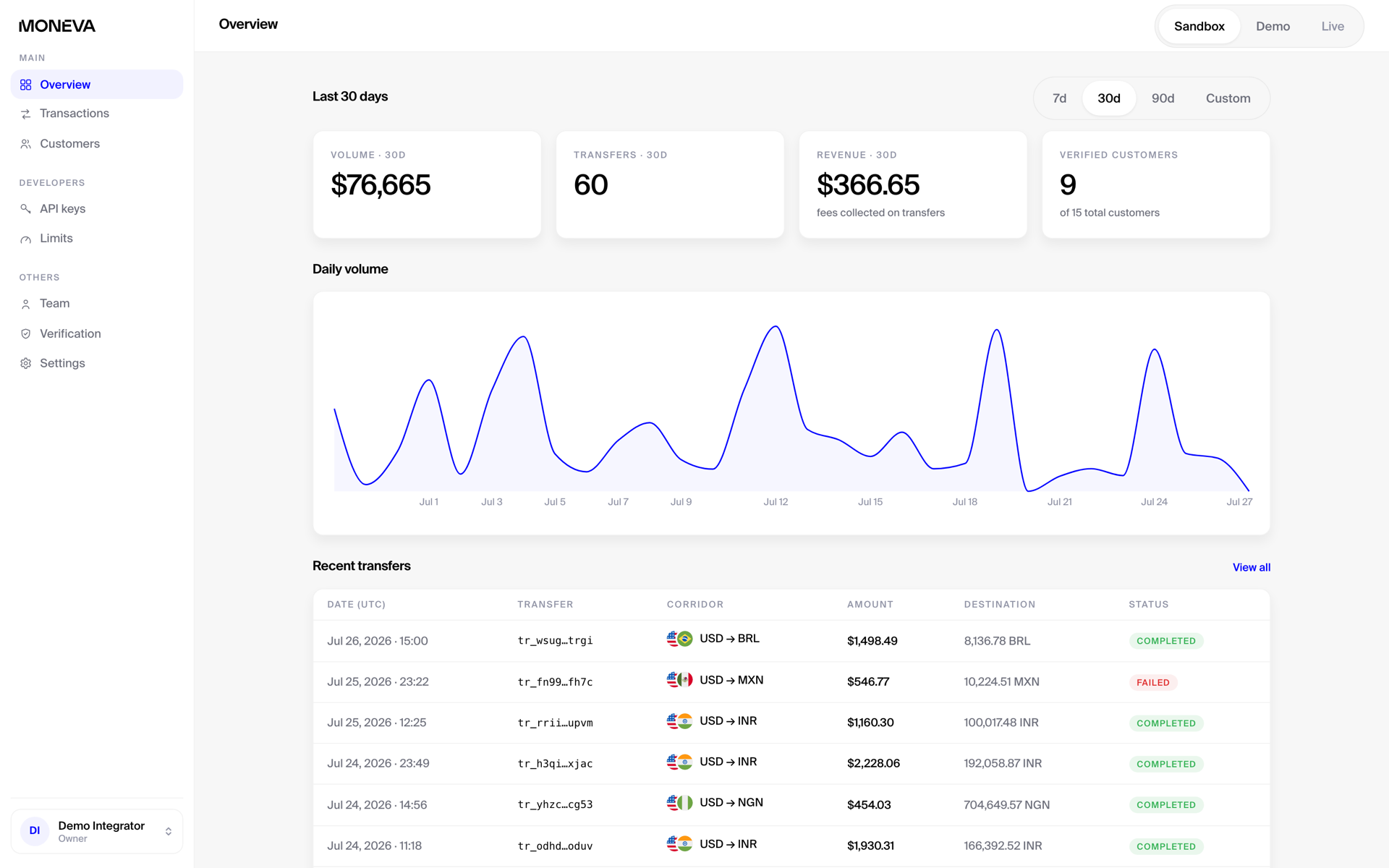The image size is (1389, 868).
Task: Click the Jul 18 axis label on chart
Action: click(964, 502)
